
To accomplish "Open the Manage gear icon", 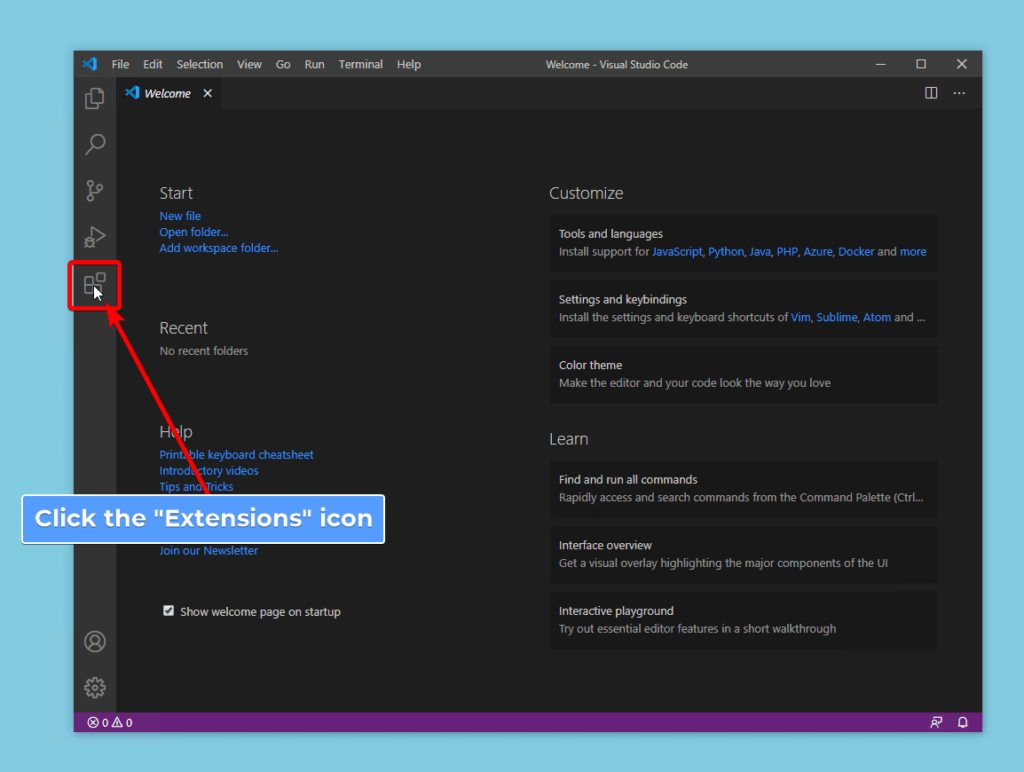I will click(x=95, y=687).
